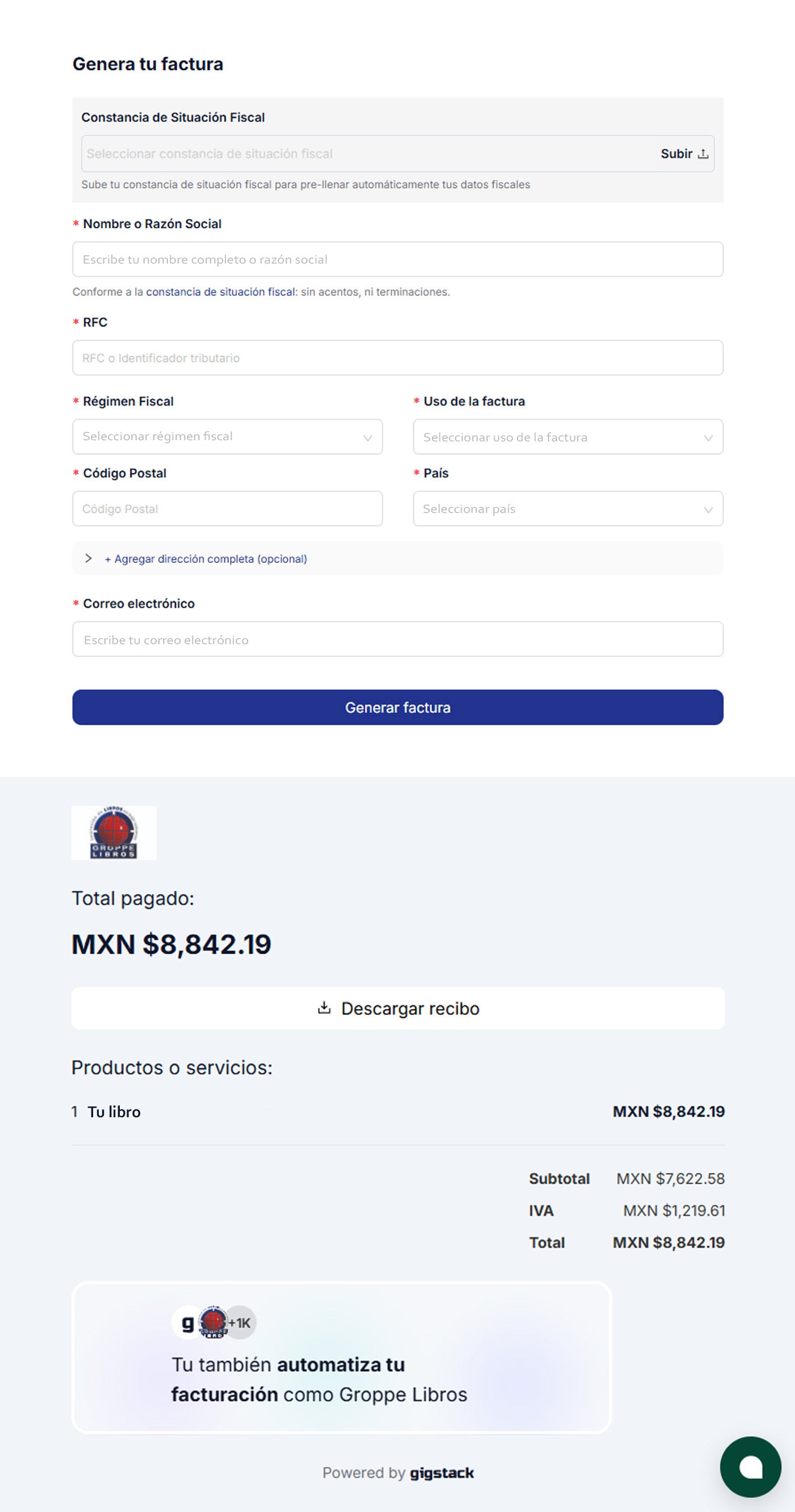This screenshot has height=1512, width=795.
Task: Click the gigstack 'g' avatar icon
Action: (187, 1322)
